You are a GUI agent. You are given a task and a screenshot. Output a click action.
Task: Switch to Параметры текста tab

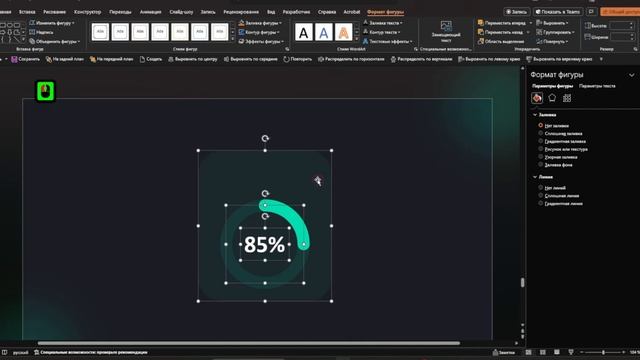coord(597,86)
